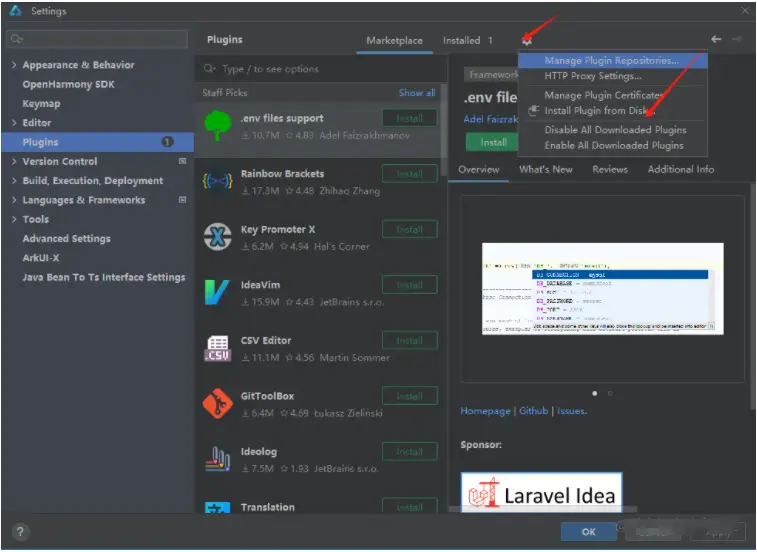The width and height of the screenshot is (757, 552).
Task: Select Keymap settings page
Action: [x=41, y=103]
